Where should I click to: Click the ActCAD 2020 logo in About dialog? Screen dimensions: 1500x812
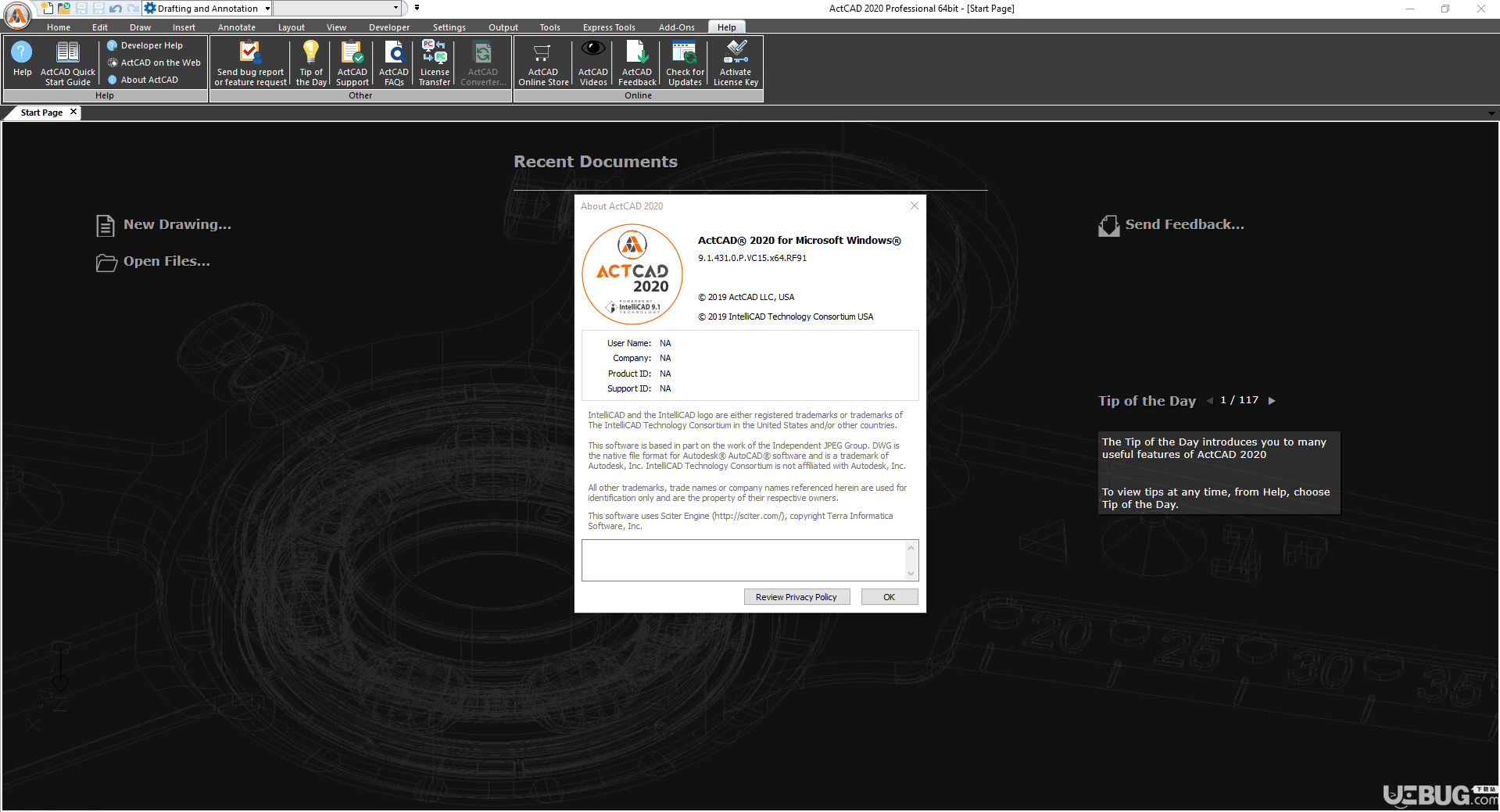(x=632, y=274)
